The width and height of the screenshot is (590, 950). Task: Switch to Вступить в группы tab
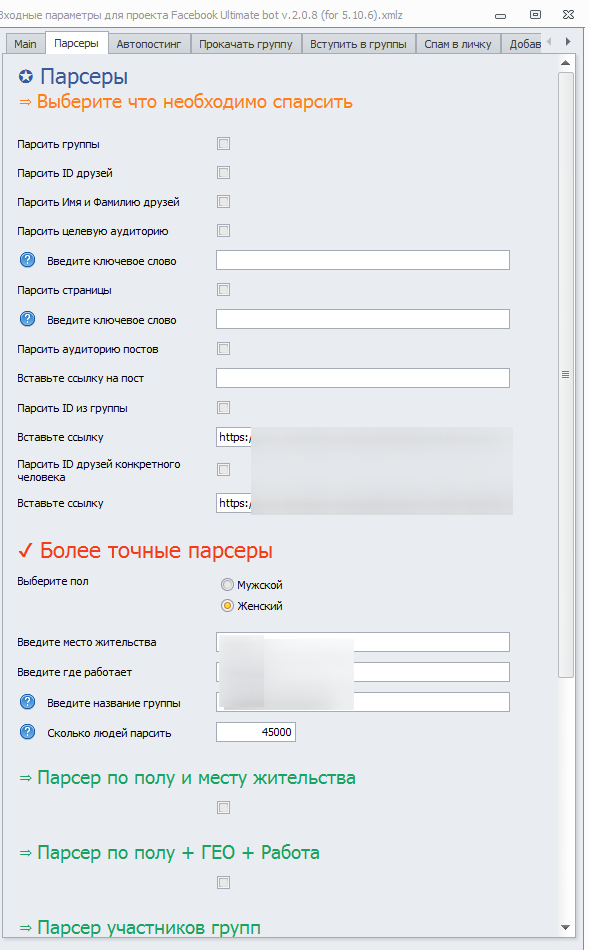click(x=359, y=44)
